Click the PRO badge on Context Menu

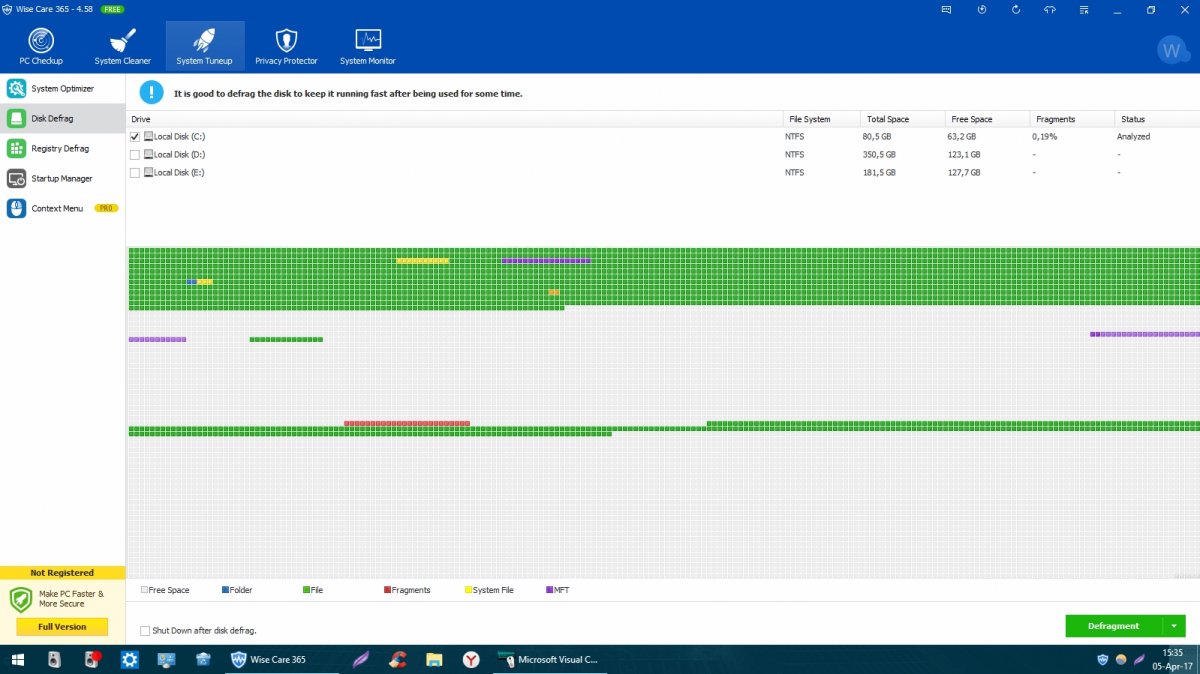click(106, 208)
